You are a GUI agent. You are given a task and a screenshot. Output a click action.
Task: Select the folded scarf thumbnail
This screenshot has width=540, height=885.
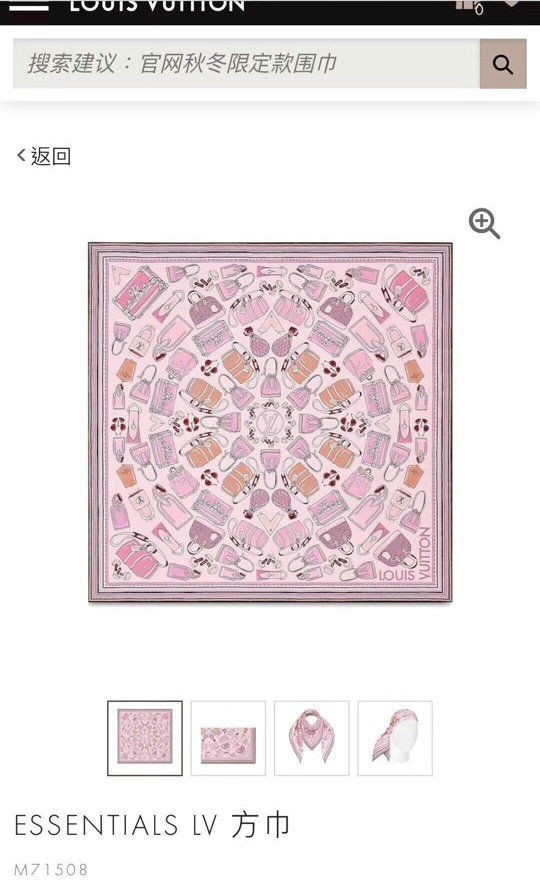(228, 738)
